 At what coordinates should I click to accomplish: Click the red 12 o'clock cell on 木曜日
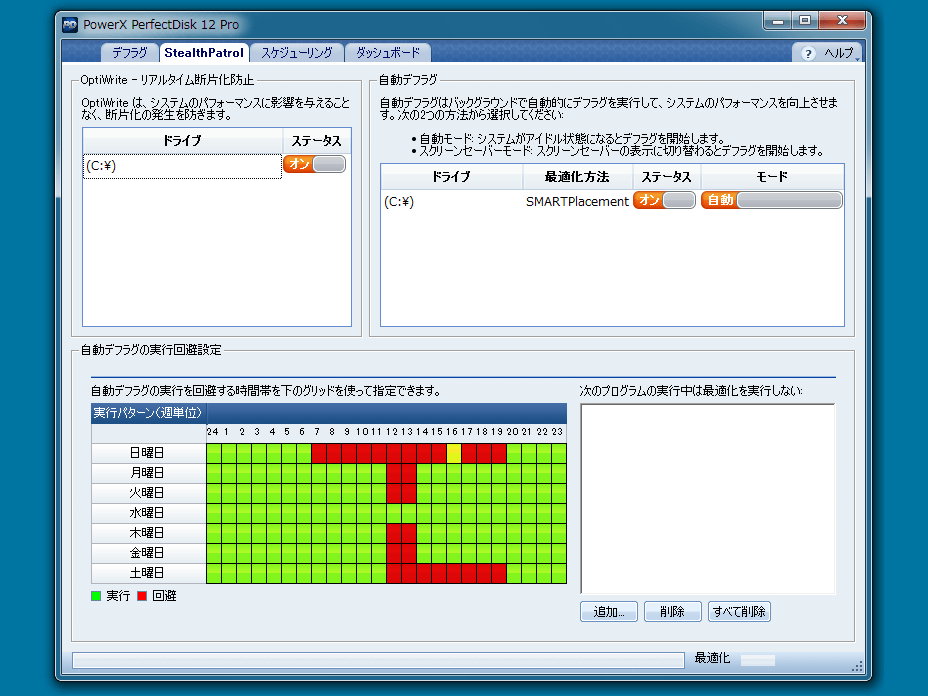point(394,533)
